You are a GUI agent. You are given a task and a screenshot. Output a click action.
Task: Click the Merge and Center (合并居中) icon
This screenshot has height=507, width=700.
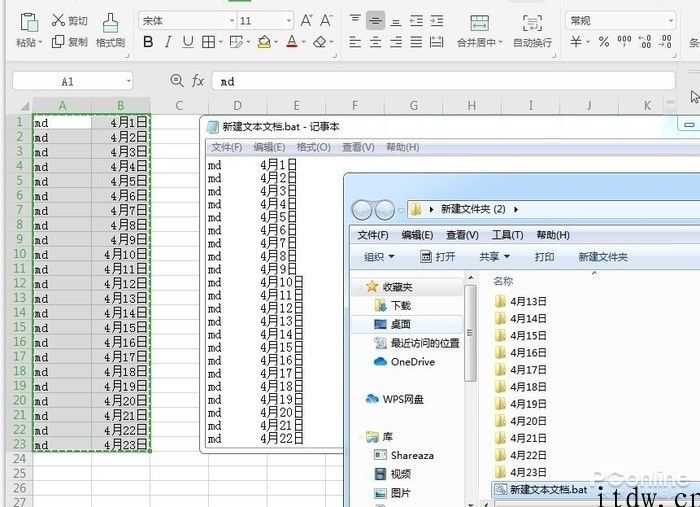[479, 22]
